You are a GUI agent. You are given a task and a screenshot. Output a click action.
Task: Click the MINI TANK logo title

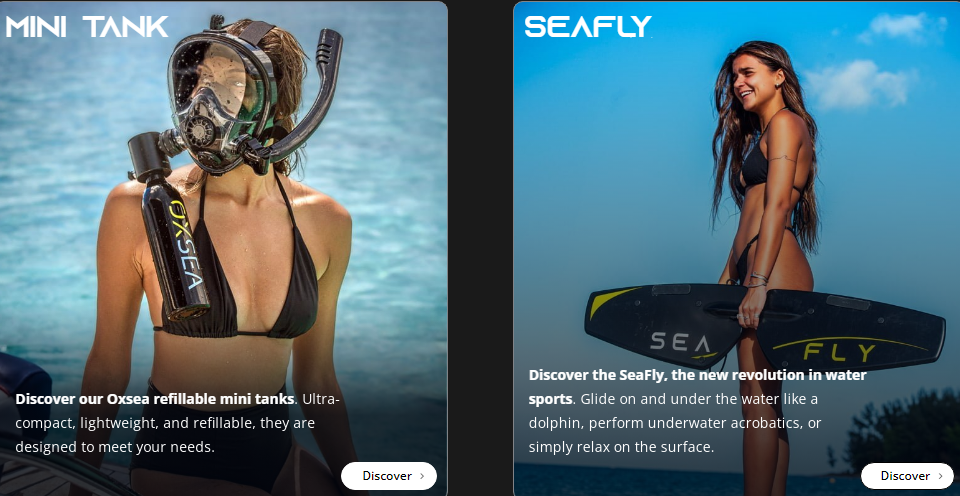(86, 26)
